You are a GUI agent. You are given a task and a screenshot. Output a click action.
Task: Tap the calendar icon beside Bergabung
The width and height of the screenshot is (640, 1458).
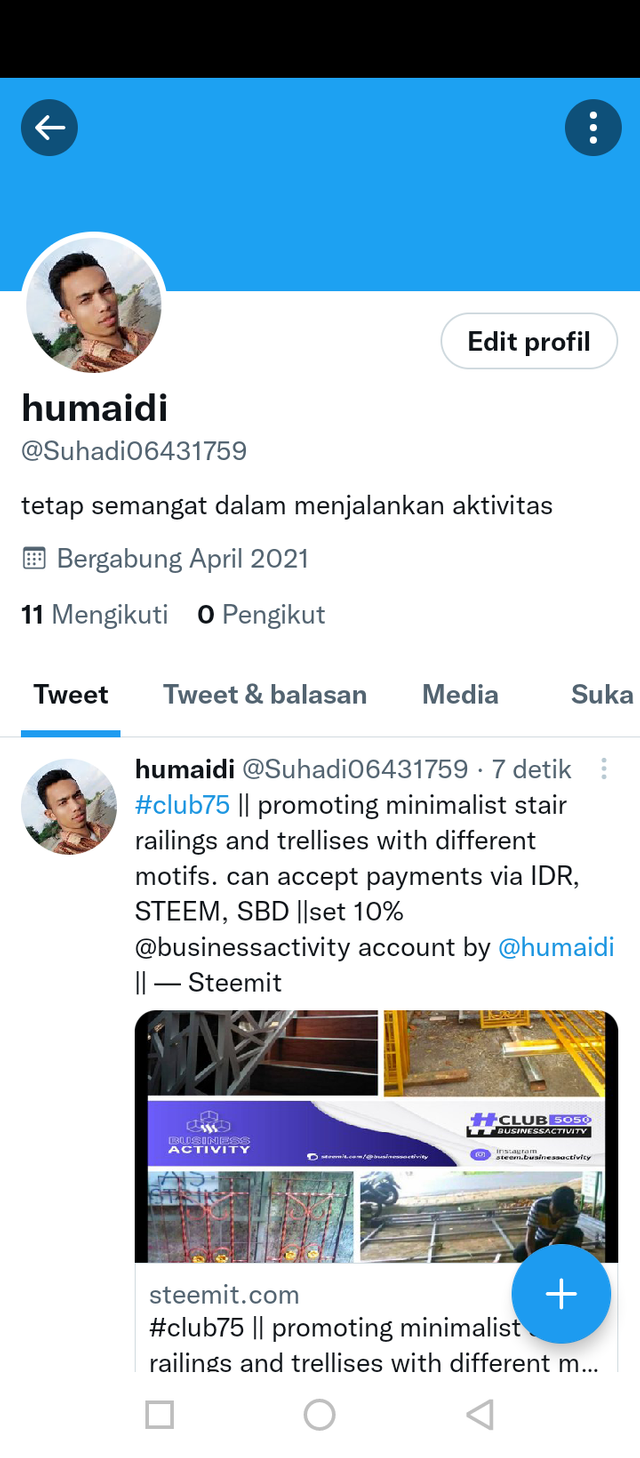pos(34,558)
